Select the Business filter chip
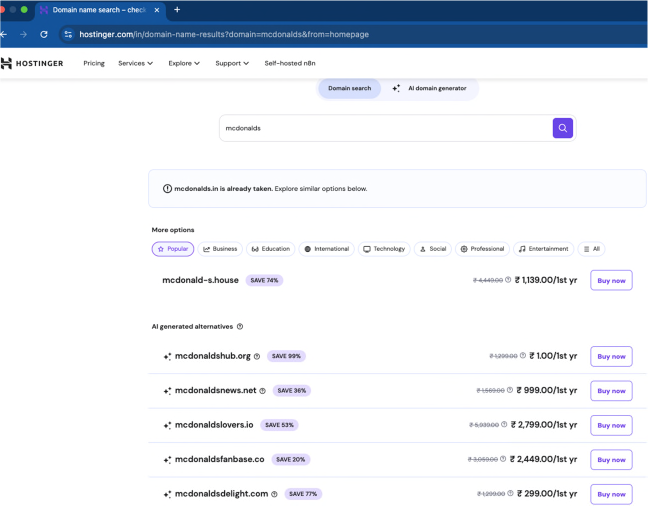Viewport: 648px width, 506px height. tap(220, 249)
